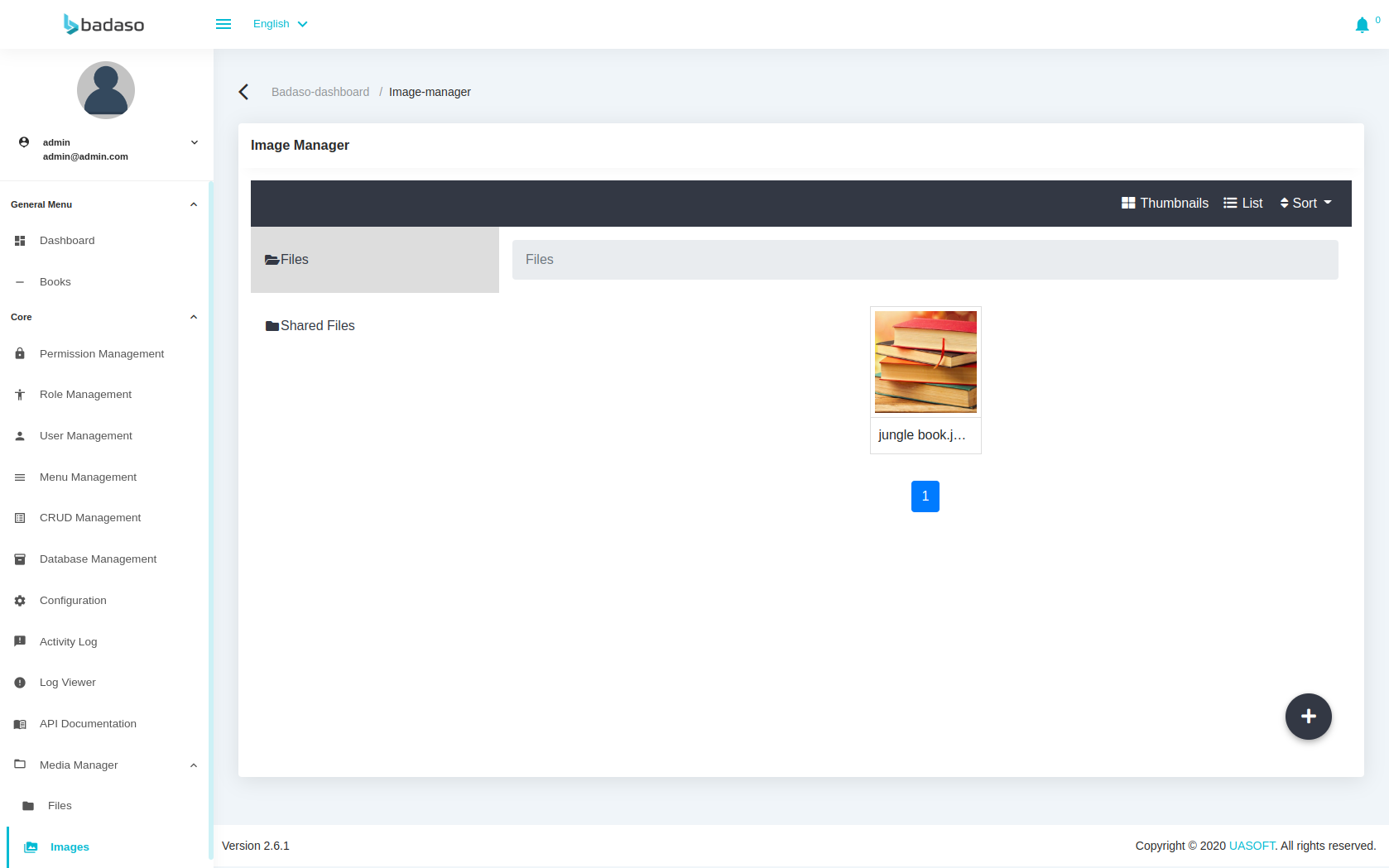Click the notification bell icon
The width and height of the screenshot is (1389, 868).
click(1362, 26)
